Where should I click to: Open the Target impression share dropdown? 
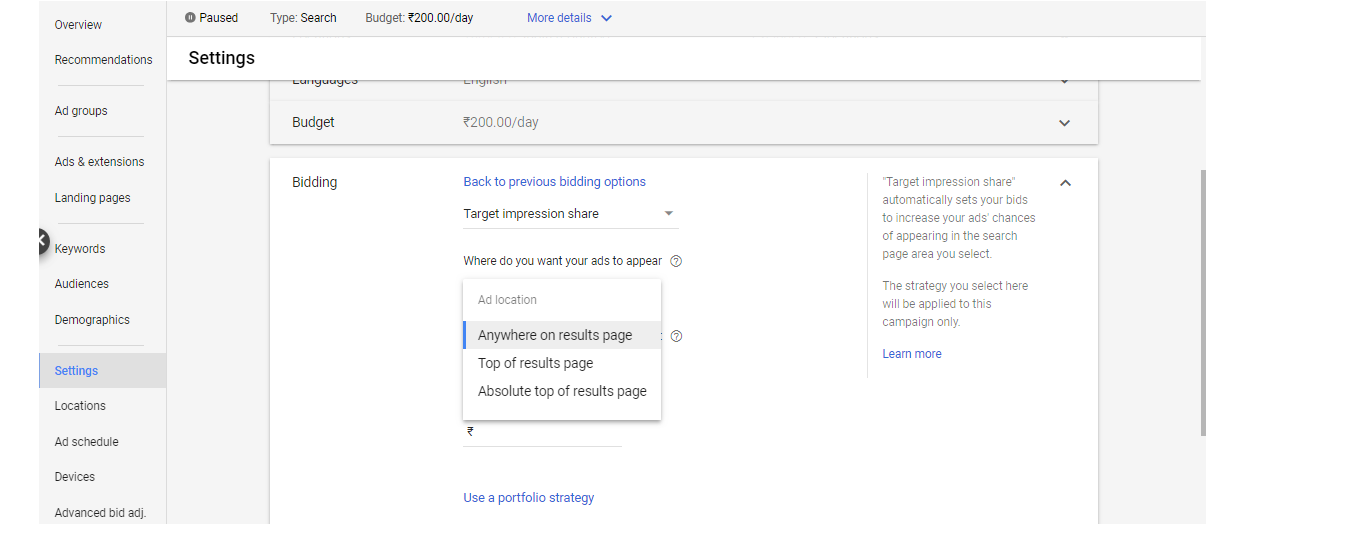[x=570, y=214]
